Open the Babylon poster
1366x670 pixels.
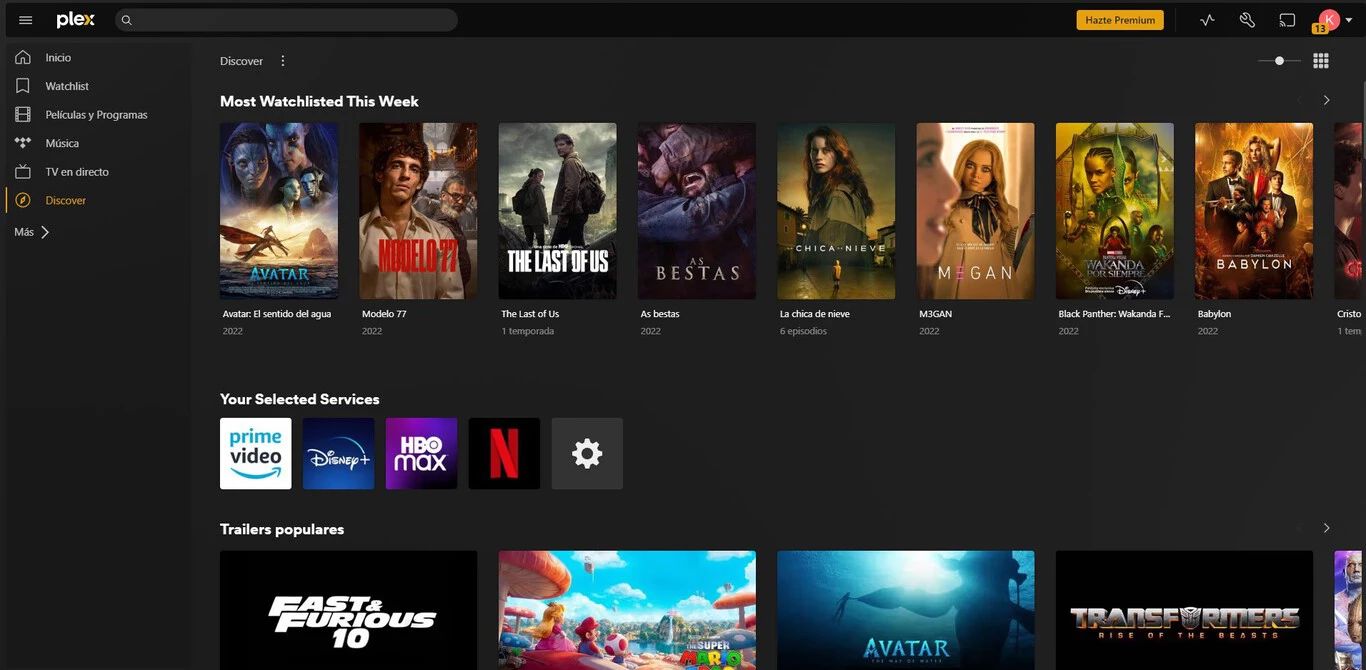coord(1254,211)
